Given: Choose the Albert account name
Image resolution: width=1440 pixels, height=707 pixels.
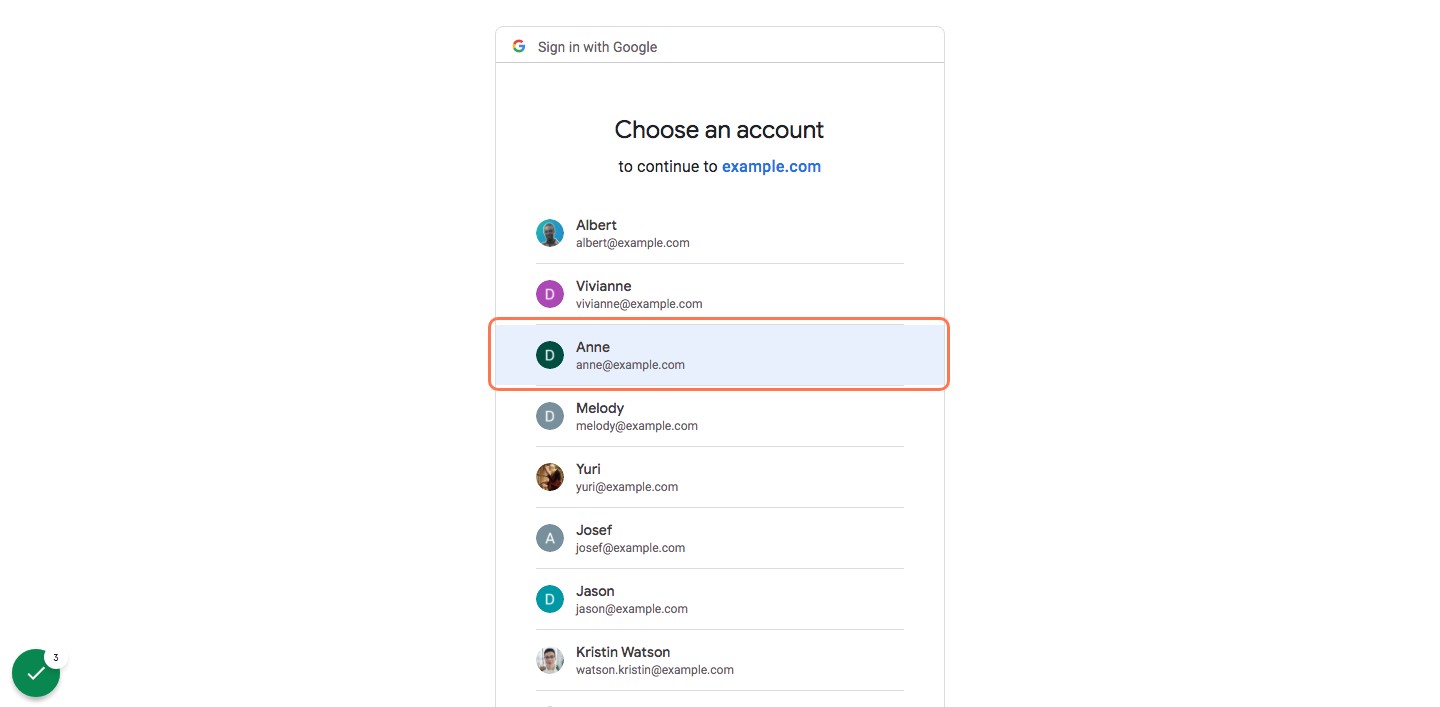Looking at the screenshot, I should click(596, 225).
